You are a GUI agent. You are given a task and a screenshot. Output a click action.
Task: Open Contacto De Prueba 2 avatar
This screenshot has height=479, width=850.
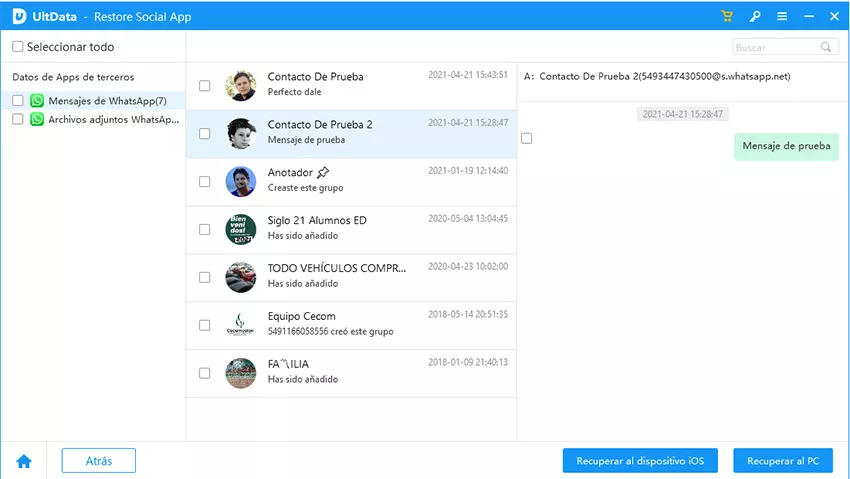241,133
